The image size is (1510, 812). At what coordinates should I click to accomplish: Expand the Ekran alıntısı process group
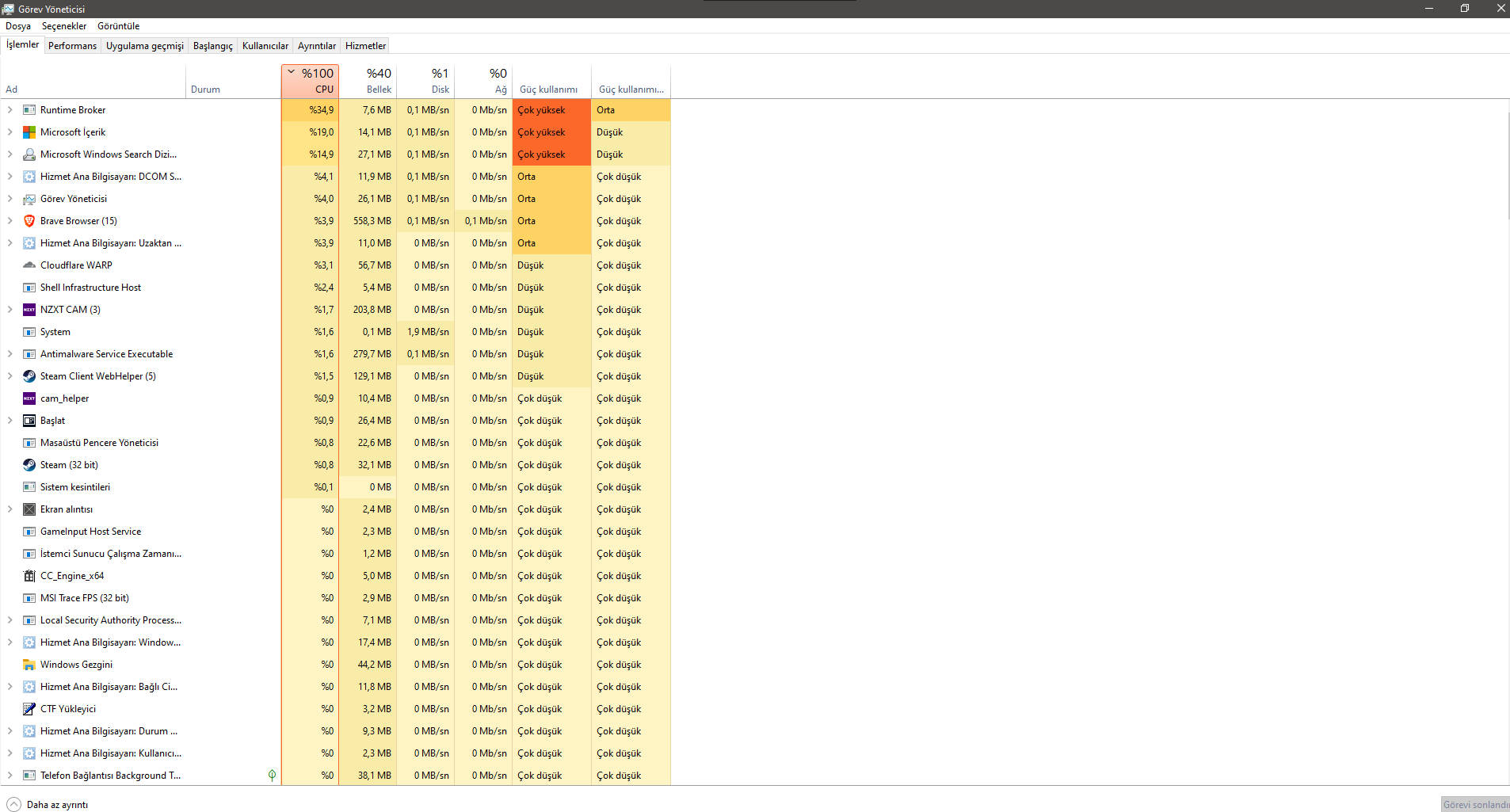pos(10,509)
